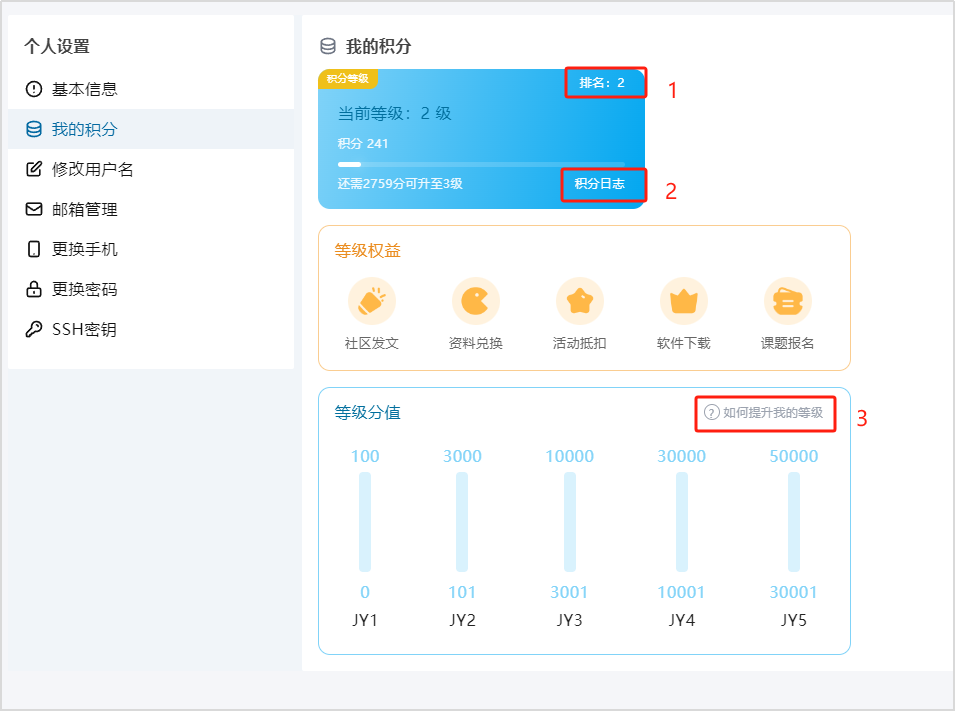Click the 社区发文 megaphone icon
Image resolution: width=955 pixels, height=711 pixels.
pyautogui.click(x=372, y=301)
